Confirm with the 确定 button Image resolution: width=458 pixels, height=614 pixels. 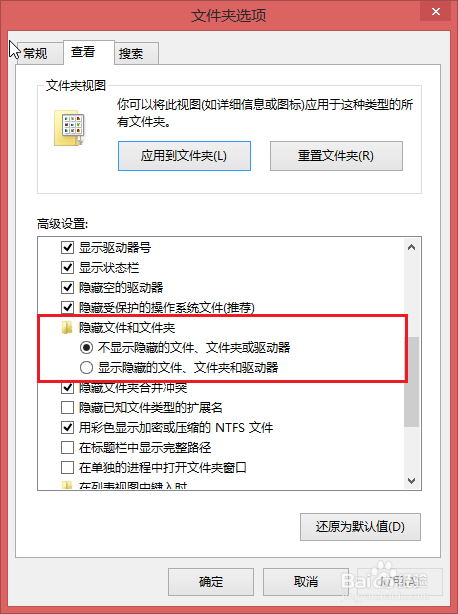point(211,581)
